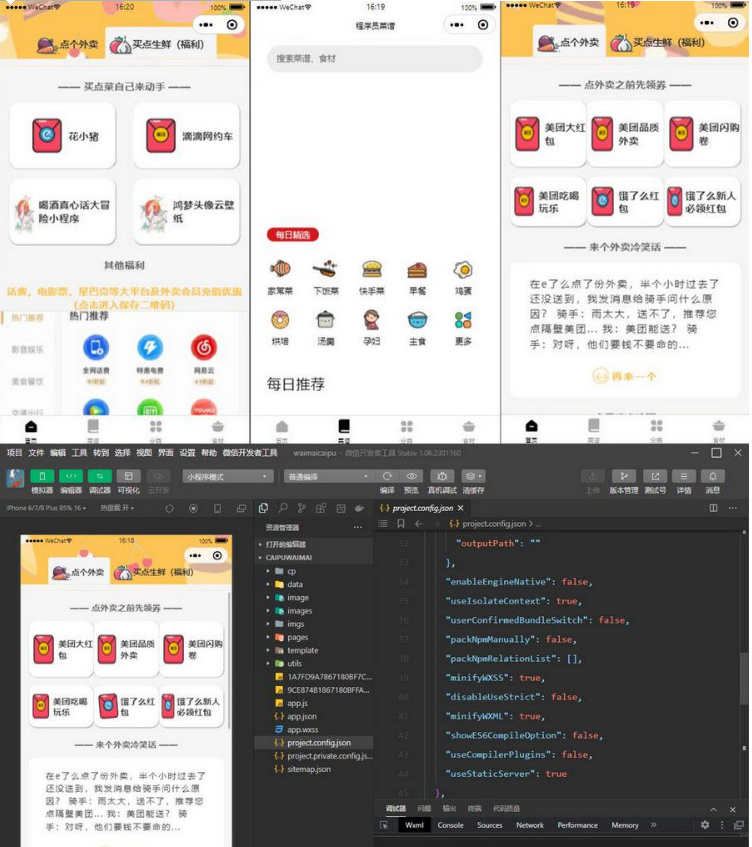The image size is (752, 847).
Task: Click the Clear Cache (清缓存) icon
Action: point(473,477)
